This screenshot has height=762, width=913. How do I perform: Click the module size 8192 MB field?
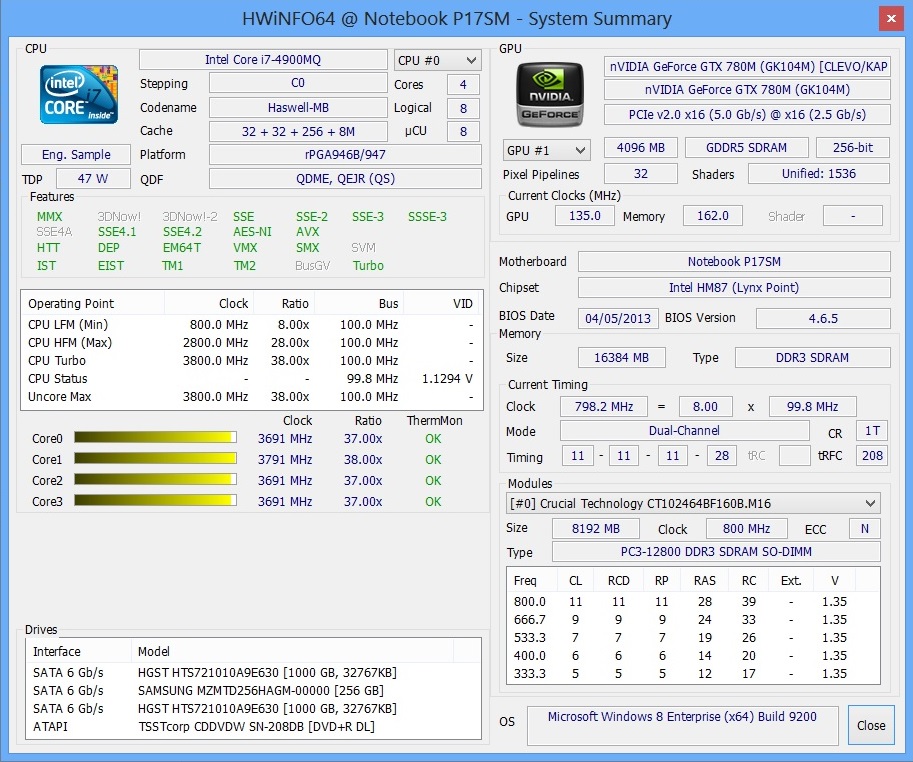[x=596, y=528]
